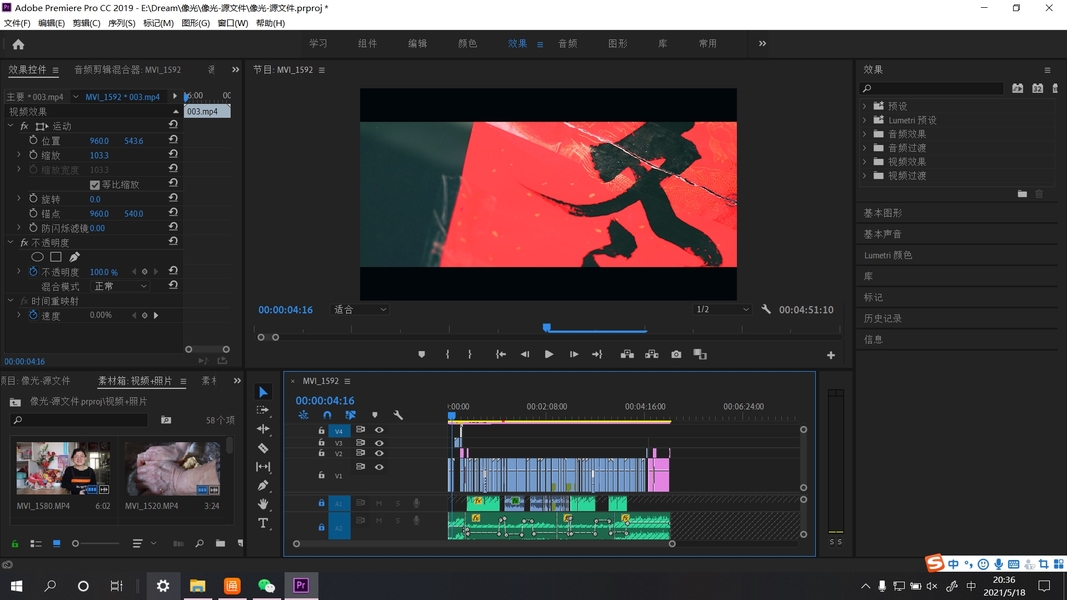Toggle uniform scale checkbox

95,185
